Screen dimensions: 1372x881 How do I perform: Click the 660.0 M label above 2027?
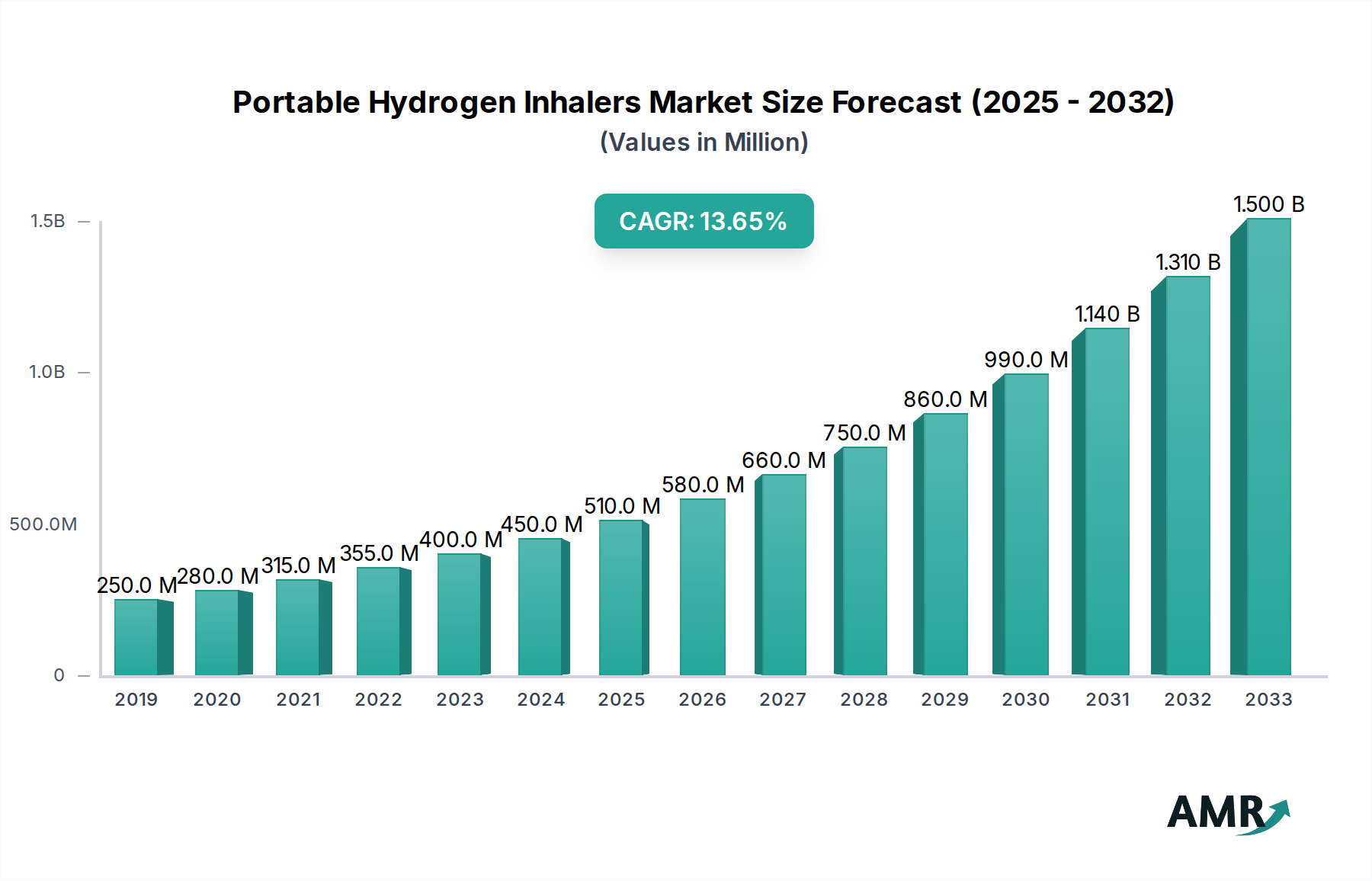[x=784, y=459]
